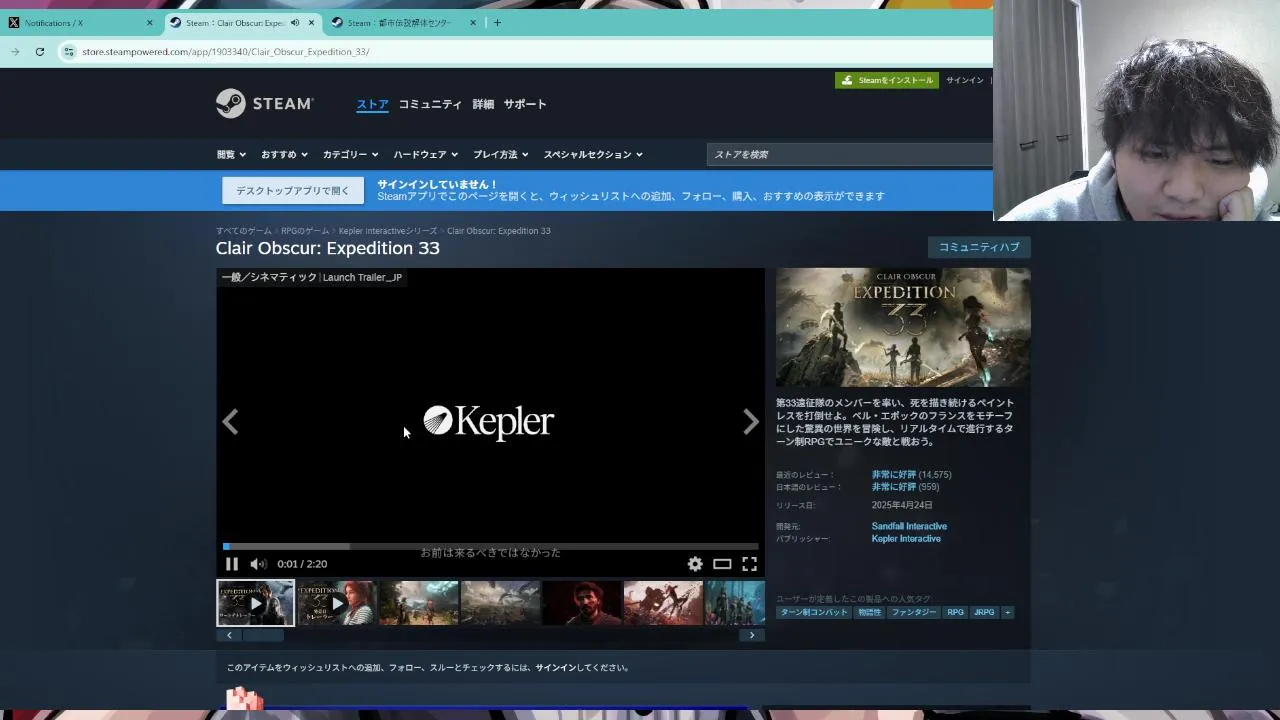
Task: Enter fullscreen video mode
Action: (x=749, y=564)
